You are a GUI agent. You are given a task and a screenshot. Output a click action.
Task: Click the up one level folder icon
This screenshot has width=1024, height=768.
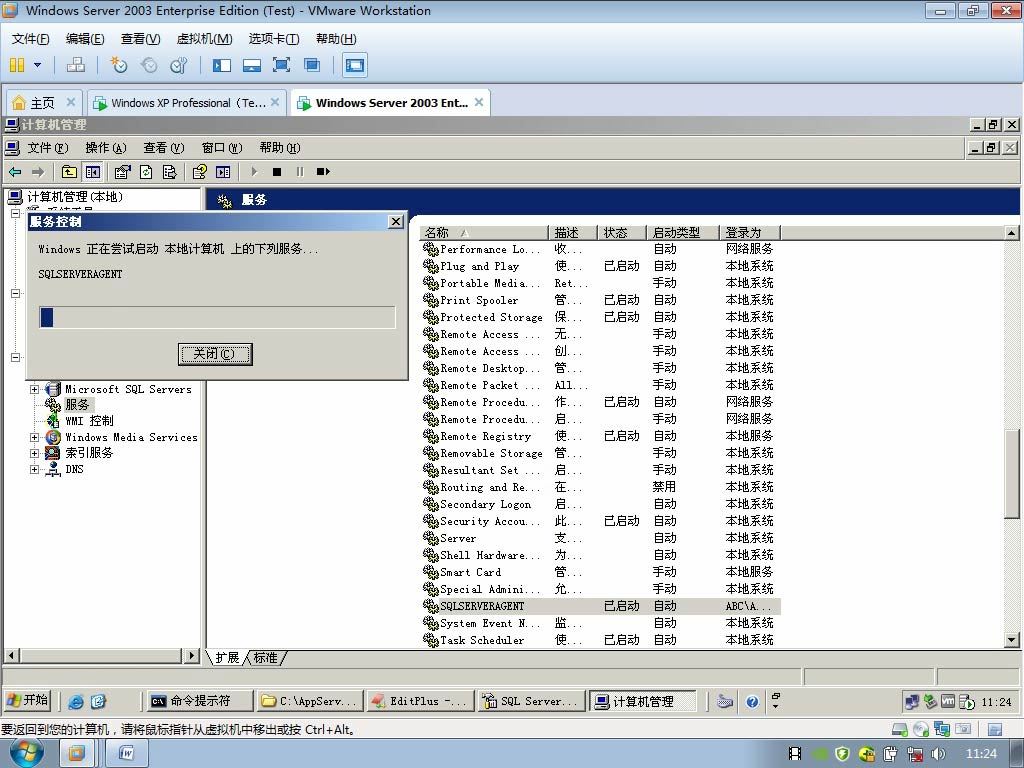(69, 172)
